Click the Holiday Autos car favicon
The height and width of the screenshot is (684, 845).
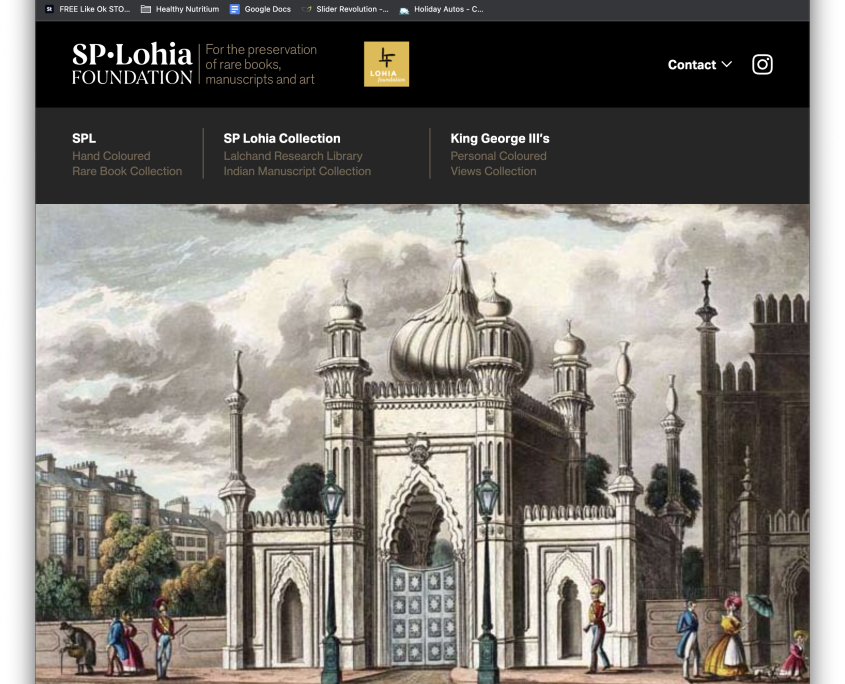pyautogui.click(x=404, y=10)
